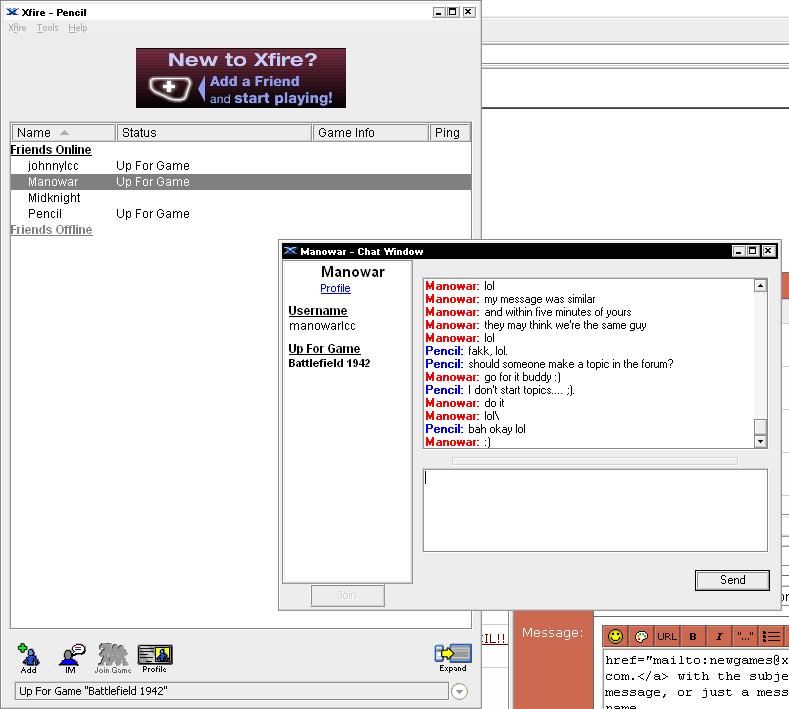Collapse the Friends Online group
789x709 pixels.
pyautogui.click(x=51, y=149)
